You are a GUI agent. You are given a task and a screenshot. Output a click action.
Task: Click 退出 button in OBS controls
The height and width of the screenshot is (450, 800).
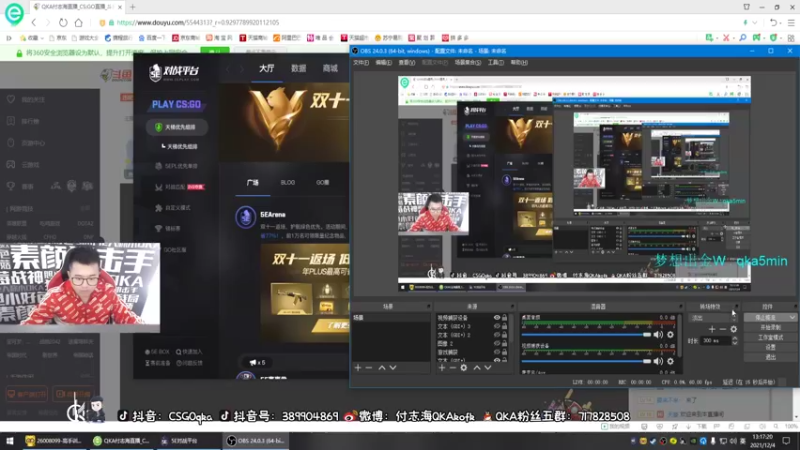pos(770,357)
